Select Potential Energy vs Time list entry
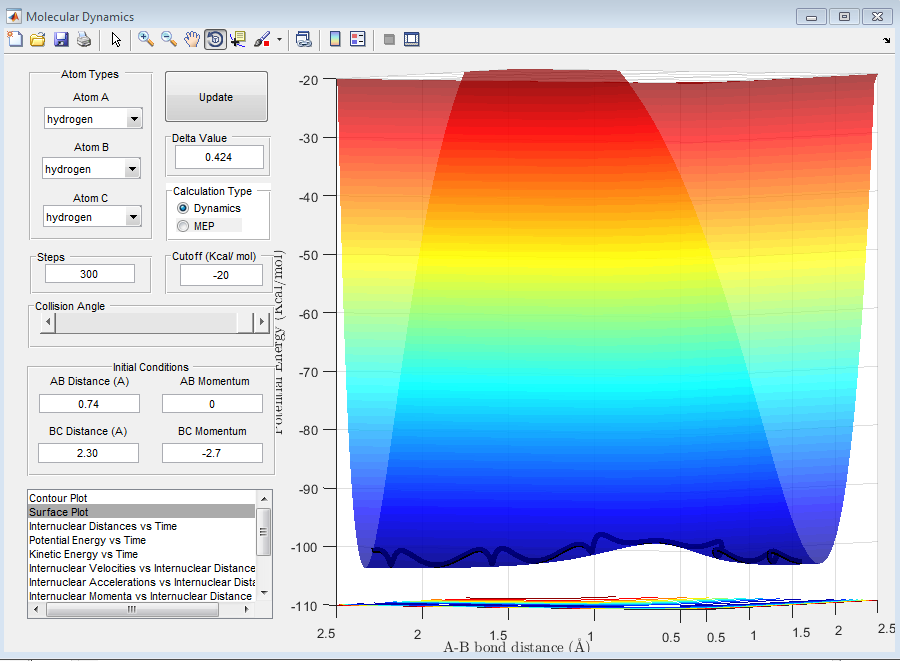 click(x=87, y=540)
